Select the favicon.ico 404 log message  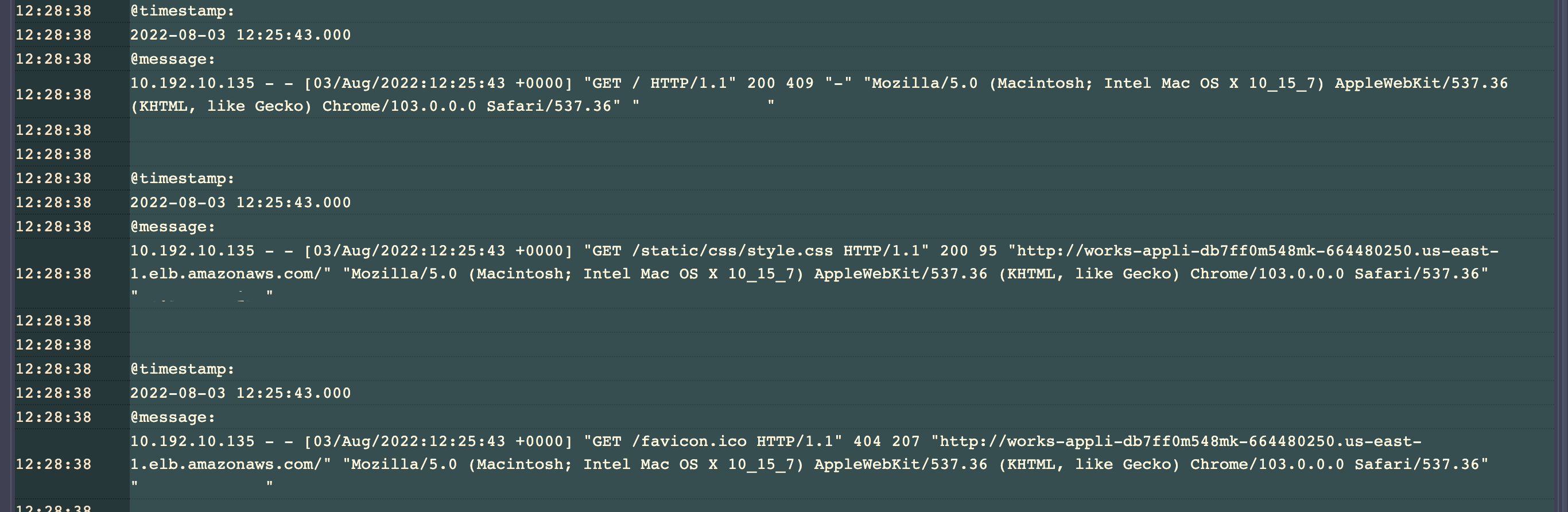point(810,464)
